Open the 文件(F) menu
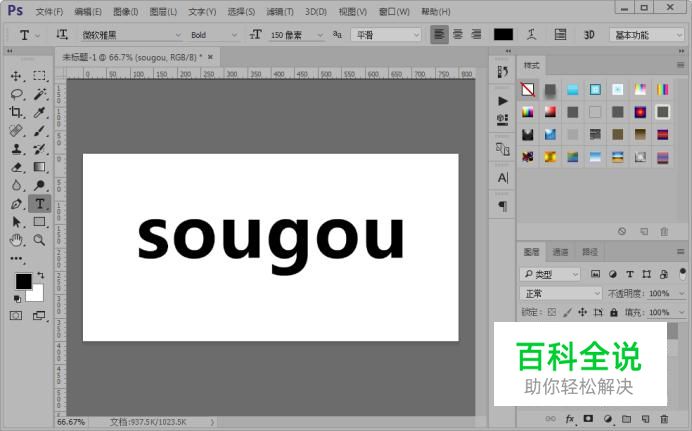This screenshot has height=431, width=692. [49, 11]
